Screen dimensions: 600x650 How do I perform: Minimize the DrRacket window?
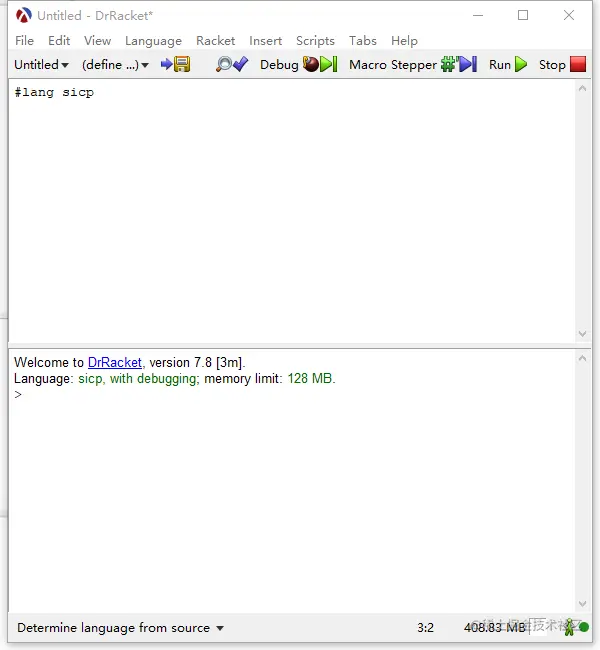(x=478, y=15)
